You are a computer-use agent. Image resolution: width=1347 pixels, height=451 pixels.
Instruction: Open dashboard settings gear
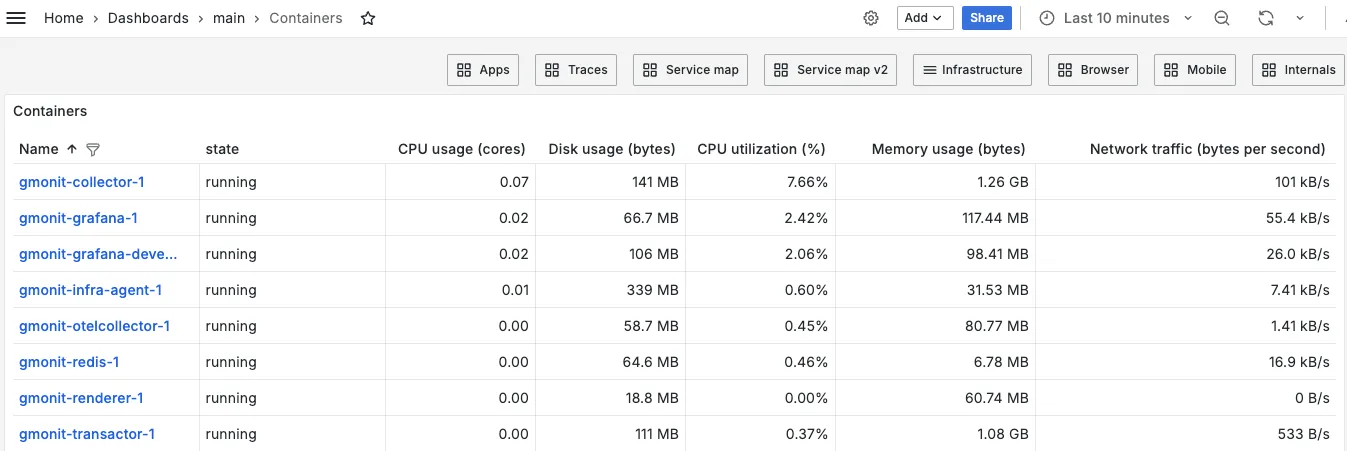pyautogui.click(x=871, y=18)
